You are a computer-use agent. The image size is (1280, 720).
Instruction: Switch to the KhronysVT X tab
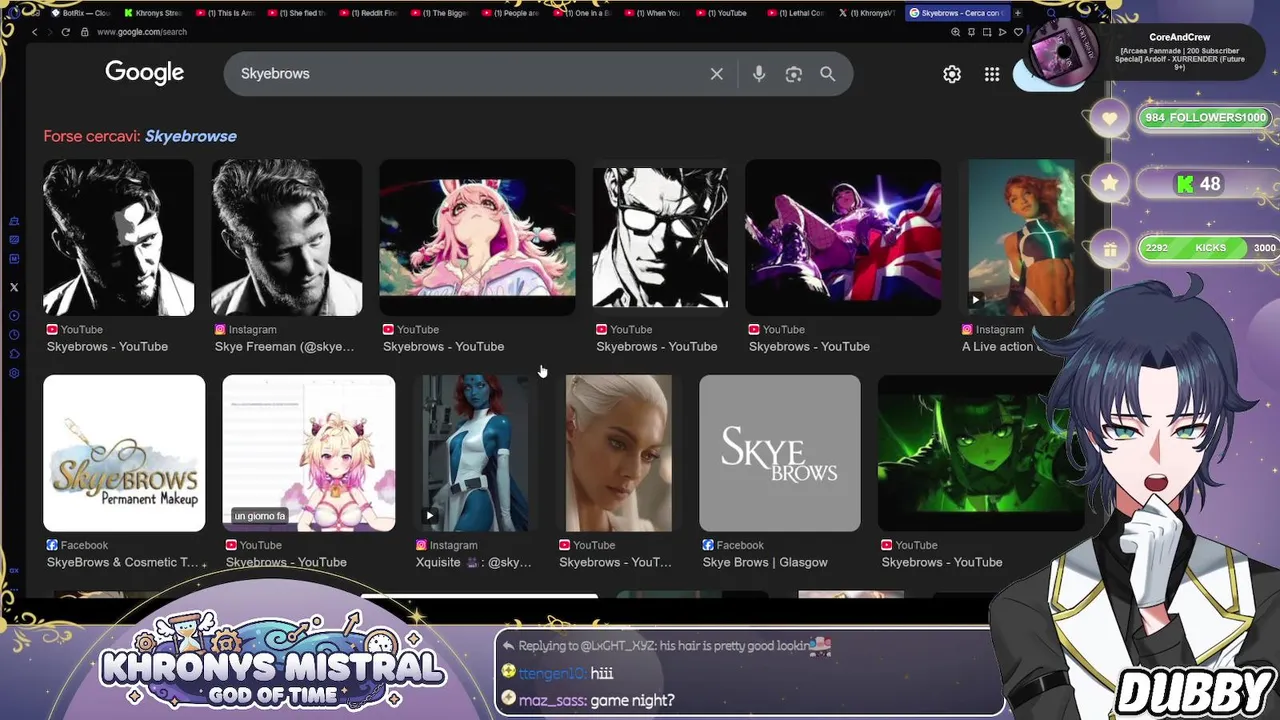[x=867, y=13]
